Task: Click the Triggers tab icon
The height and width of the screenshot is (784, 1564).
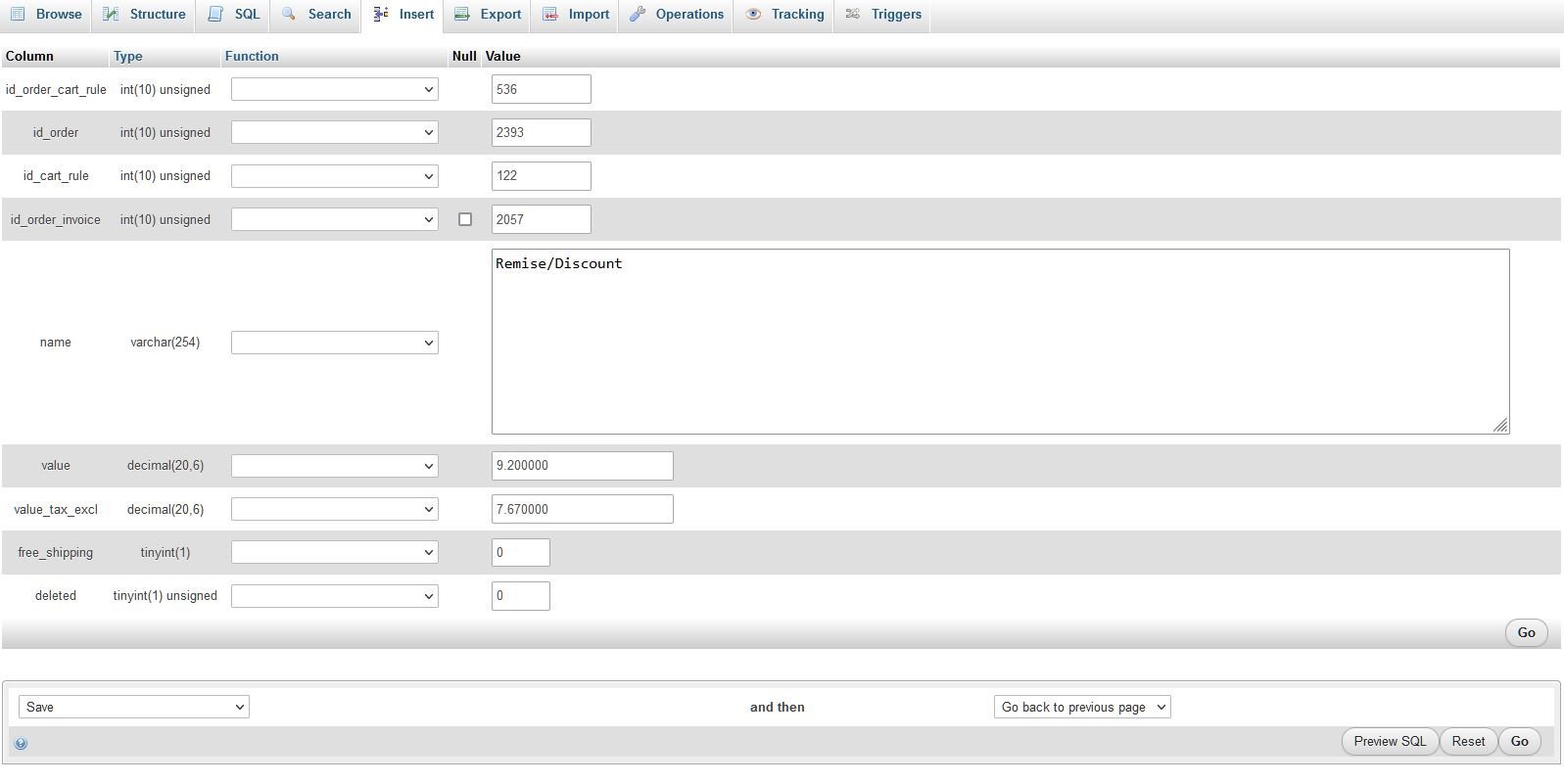Action: (x=853, y=14)
